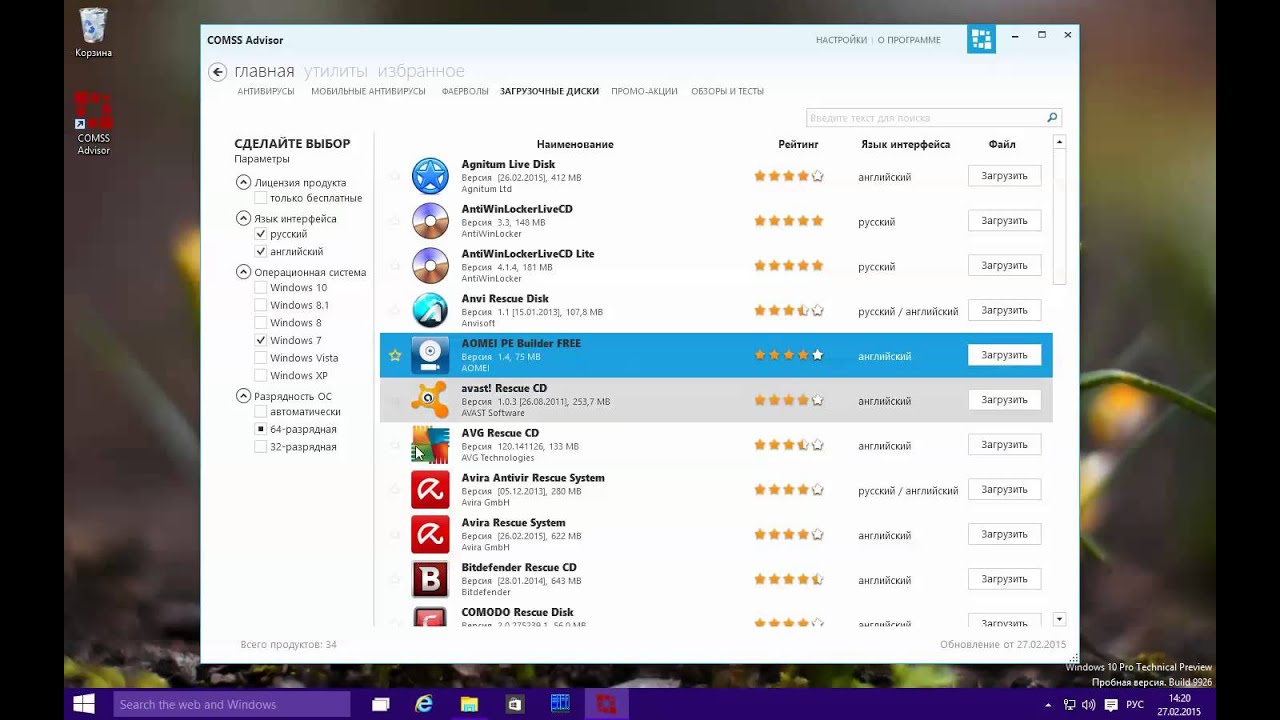Collapse the Разрядность ОС section

point(243,396)
